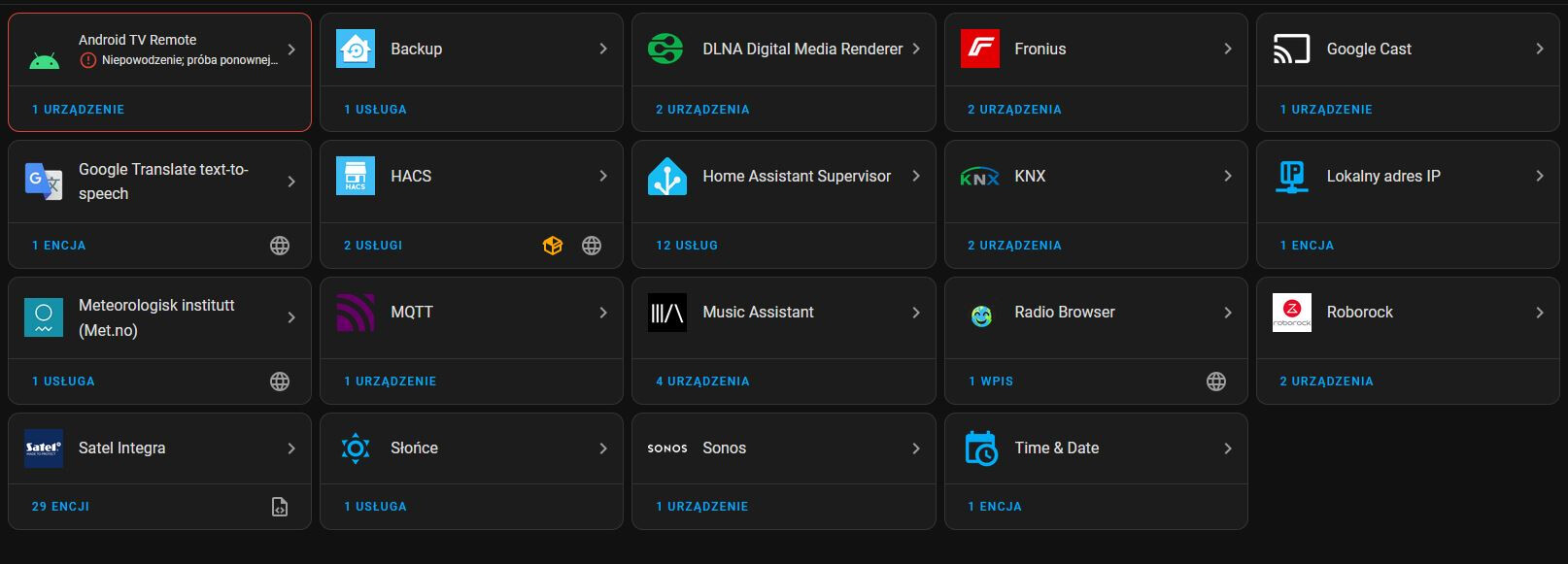Image resolution: width=1568 pixels, height=564 pixels.
Task: Click the red error icon under Android TV Remote
Action: click(x=88, y=60)
